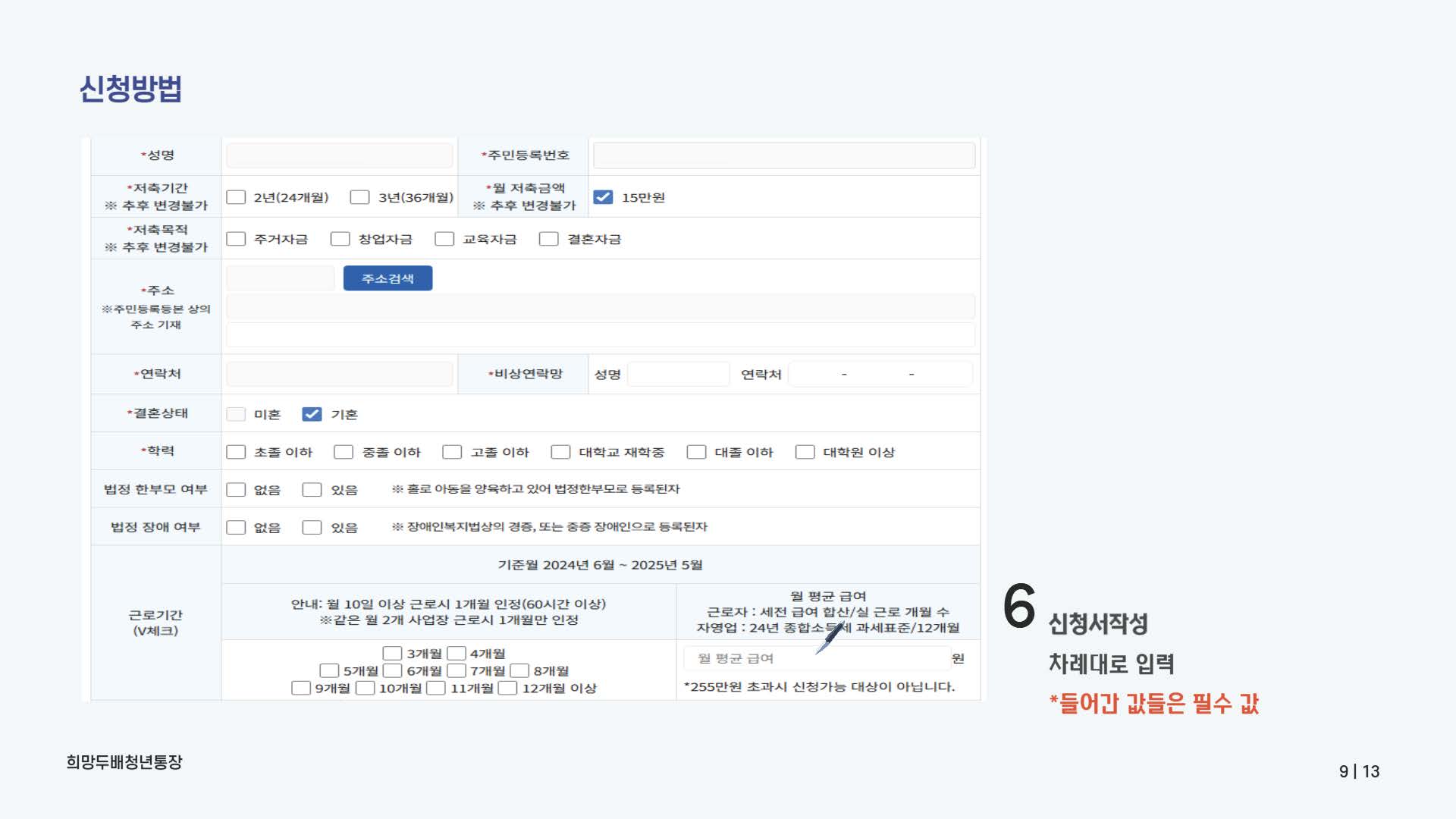Select the 12개월 이상 work period checkbox
This screenshot has width=1456, height=819.
point(508,688)
